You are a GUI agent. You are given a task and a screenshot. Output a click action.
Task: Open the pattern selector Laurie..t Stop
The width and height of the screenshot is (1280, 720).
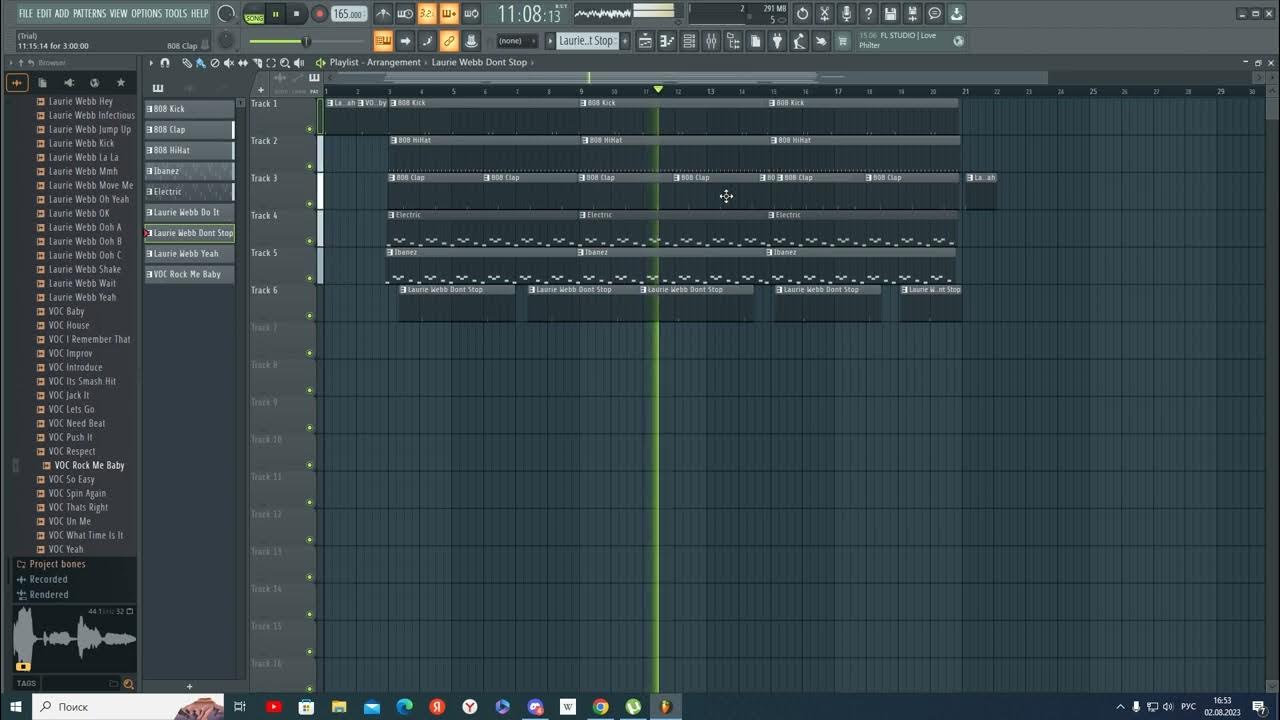pos(587,41)
